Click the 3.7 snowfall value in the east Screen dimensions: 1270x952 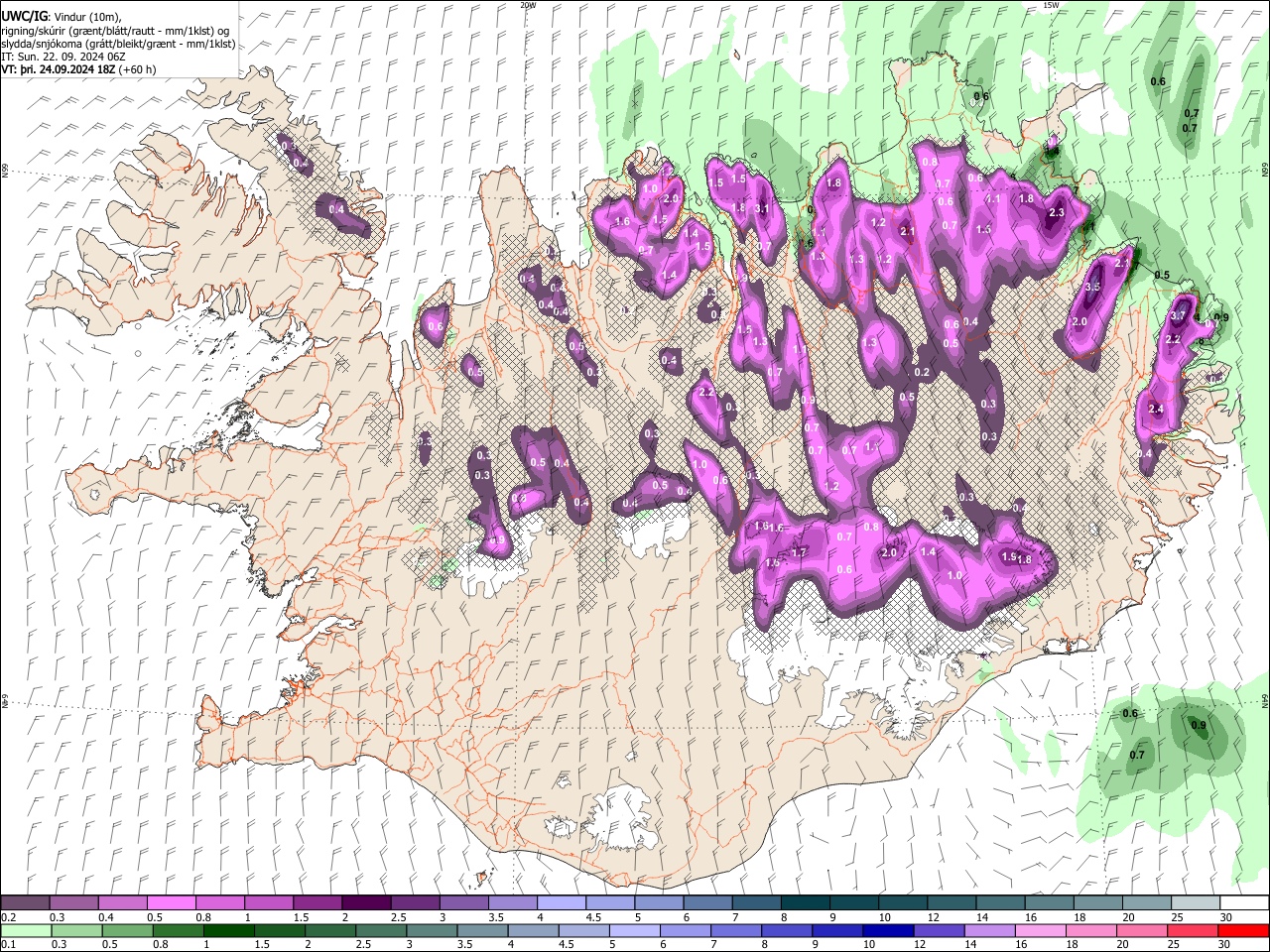pyautogui.click(x=1179, y=315)
